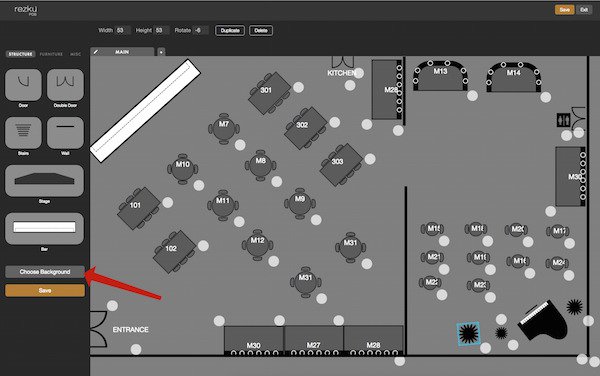
Task: Select bench table M27
Action: click(313, 341)
